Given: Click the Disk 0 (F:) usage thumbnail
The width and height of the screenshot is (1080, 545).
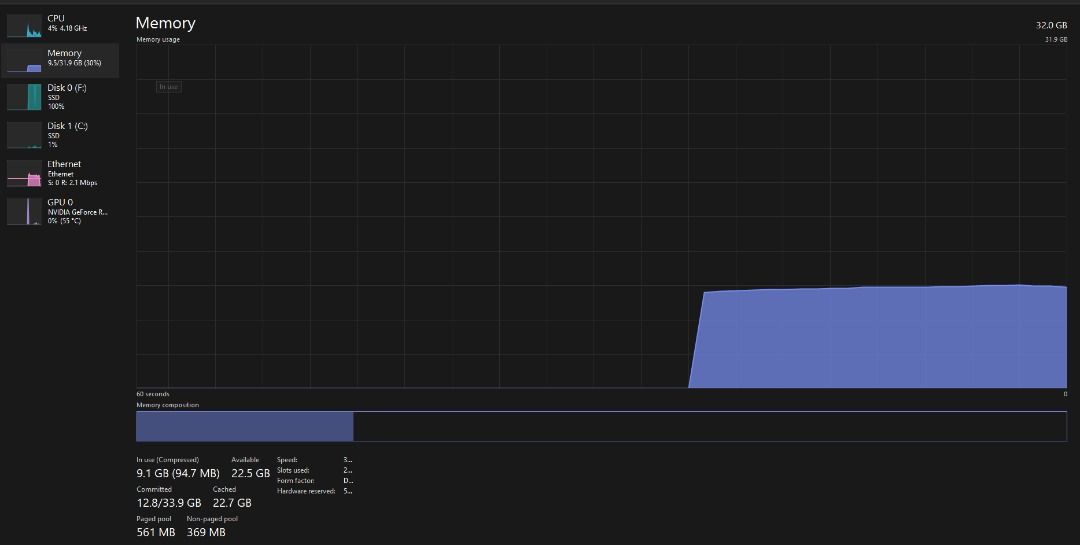Looking at the screenshot, I should [24, 97].
